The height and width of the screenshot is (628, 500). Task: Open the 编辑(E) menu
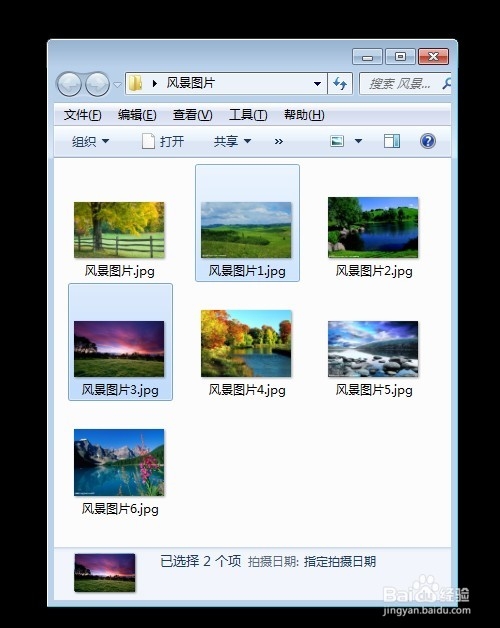click(137, 115)
